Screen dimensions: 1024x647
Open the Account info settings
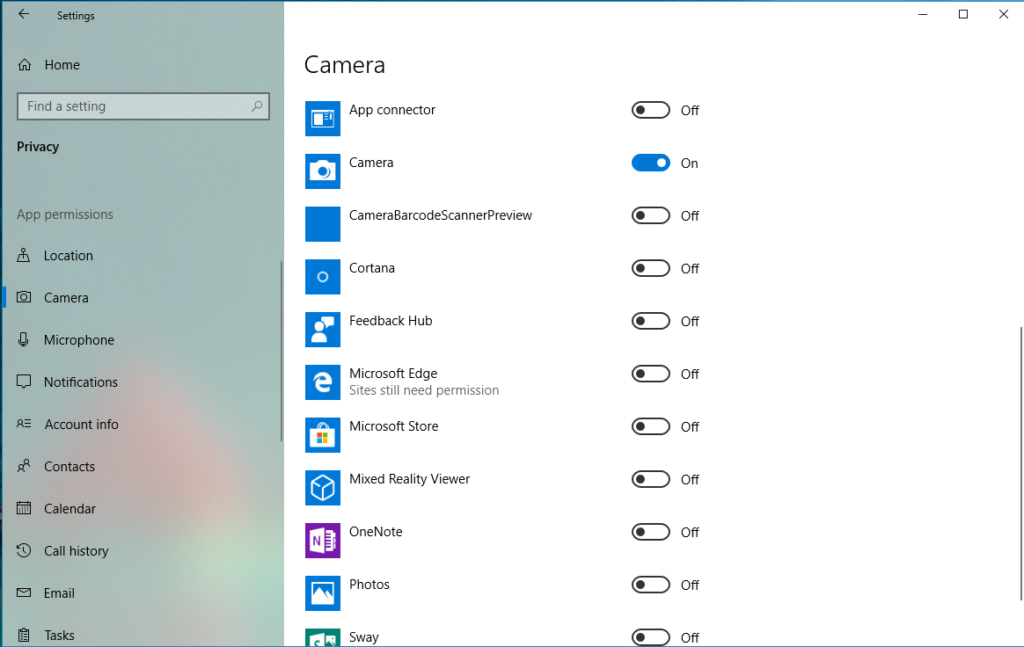81,423
